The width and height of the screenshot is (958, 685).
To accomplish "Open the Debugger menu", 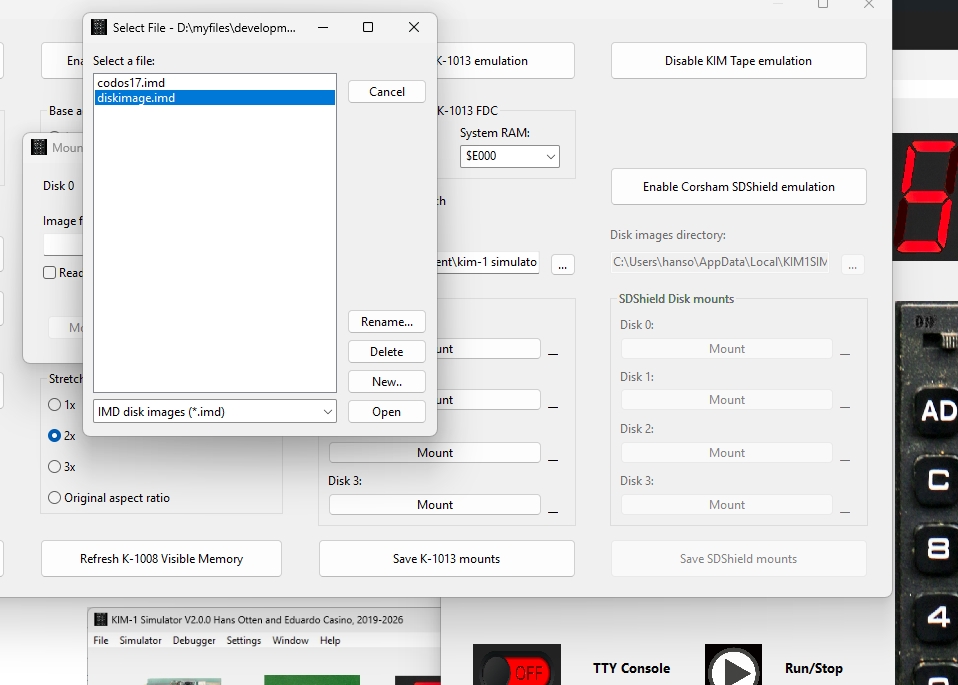I will coord(193,641).
